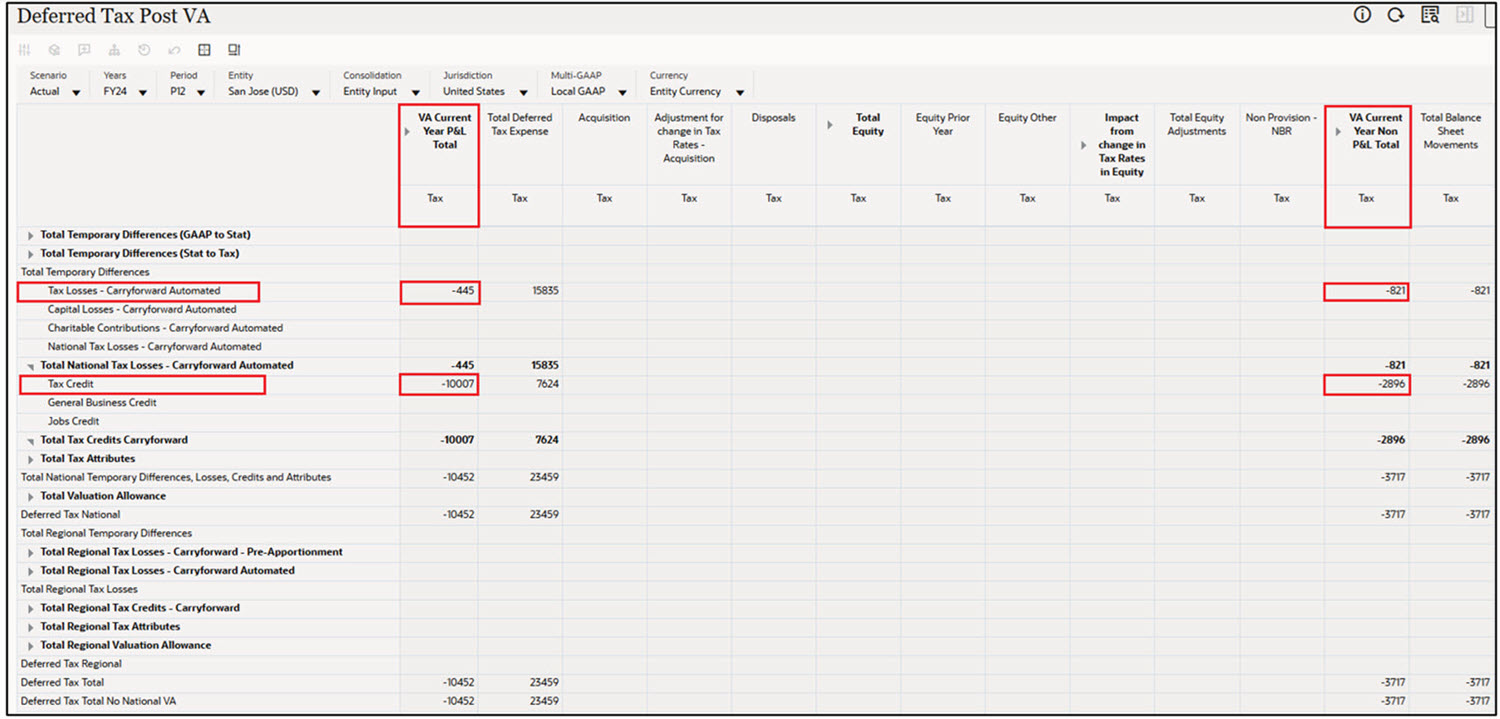1500x719 pixels.
Task: Open the Currency Entity Currency dropdown
Action: pyautogui.click(x=739, y=93)
